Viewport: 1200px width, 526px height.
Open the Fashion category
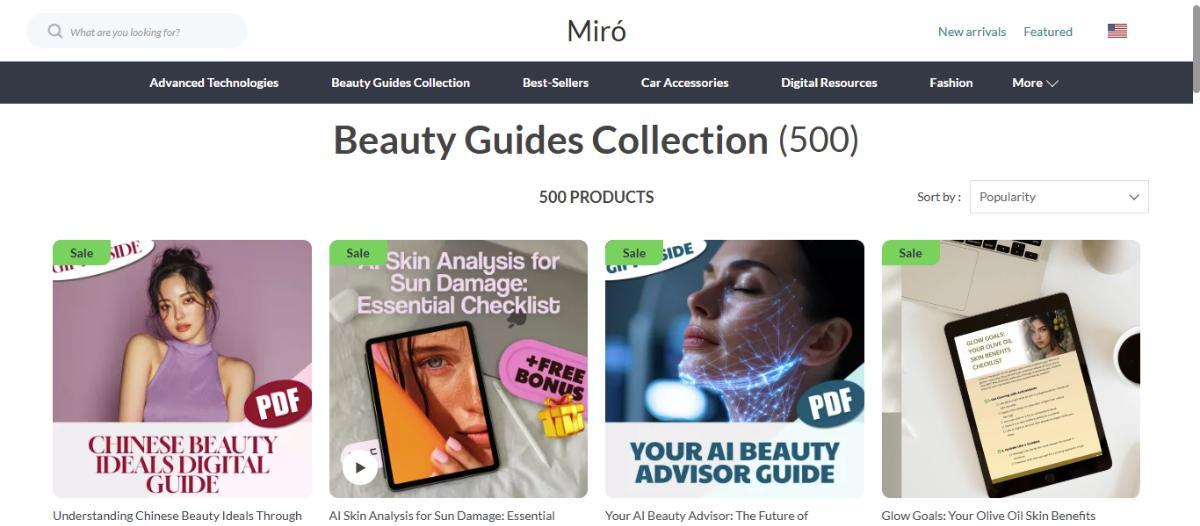tap(951, 83)
